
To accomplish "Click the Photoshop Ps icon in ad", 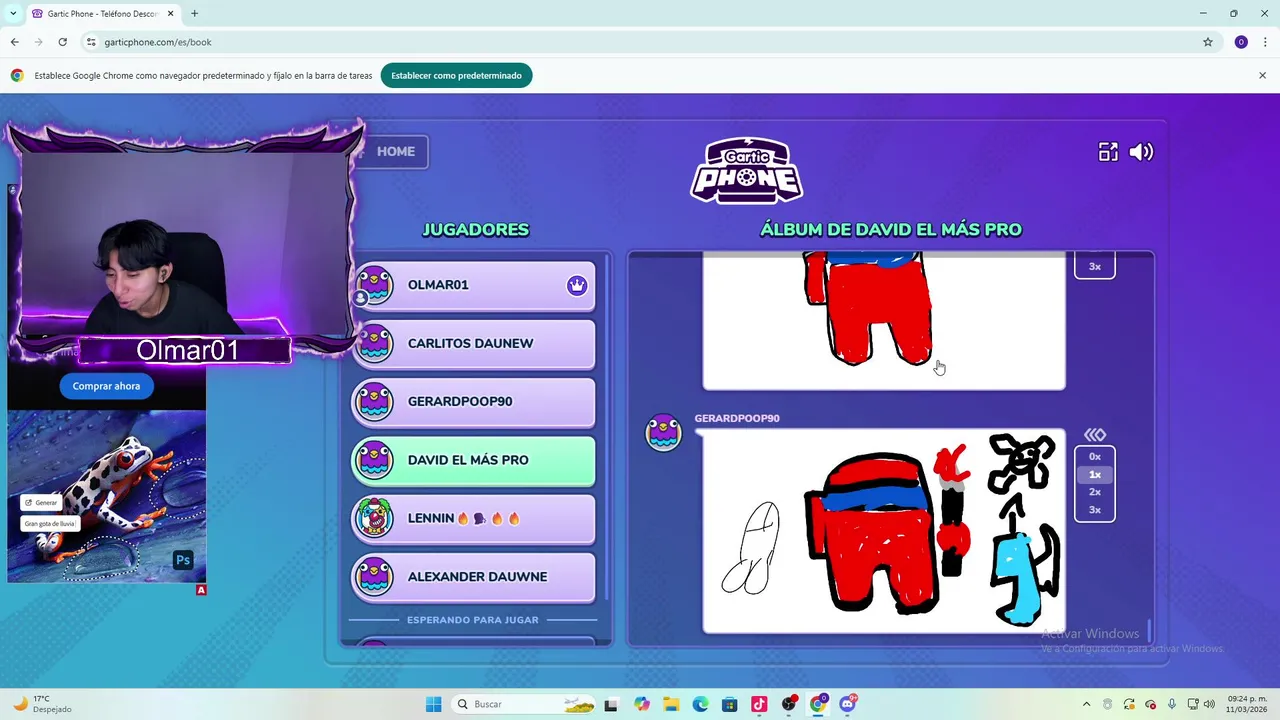I will click(183, 560).
